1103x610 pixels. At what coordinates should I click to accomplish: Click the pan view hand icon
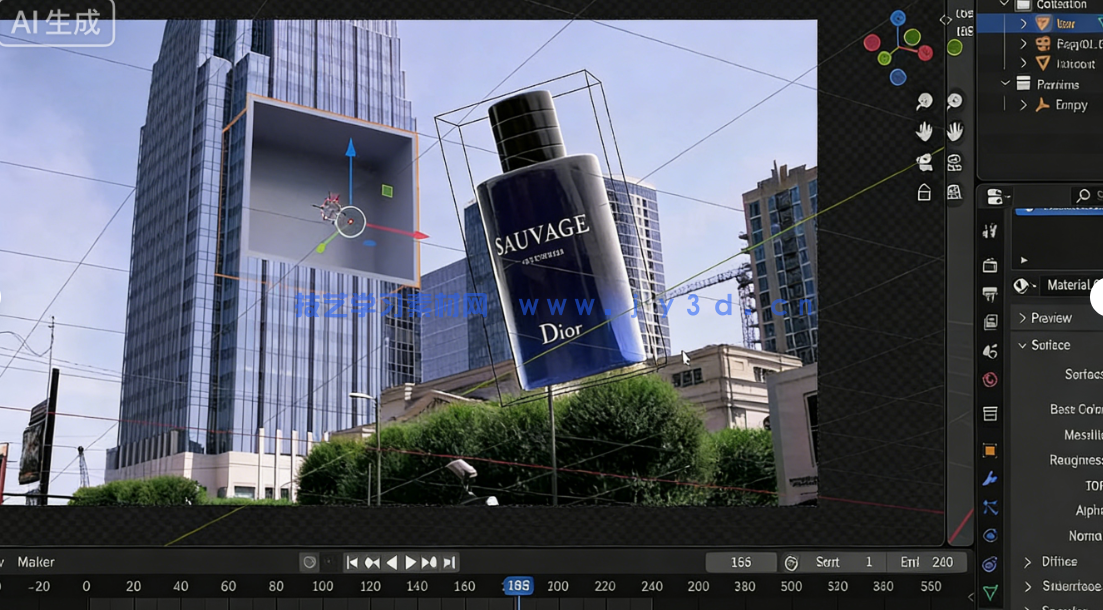[x=925, y=131]
